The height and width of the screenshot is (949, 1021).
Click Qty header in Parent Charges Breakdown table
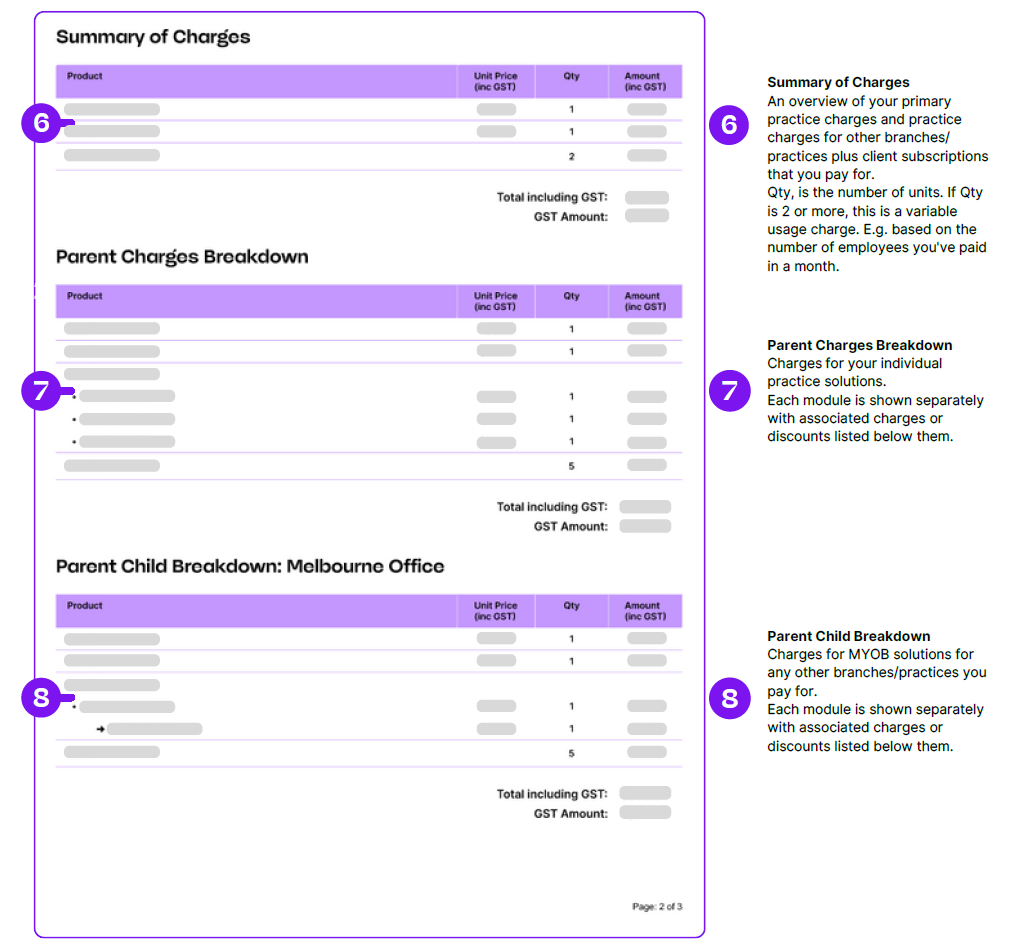(572, 296)
